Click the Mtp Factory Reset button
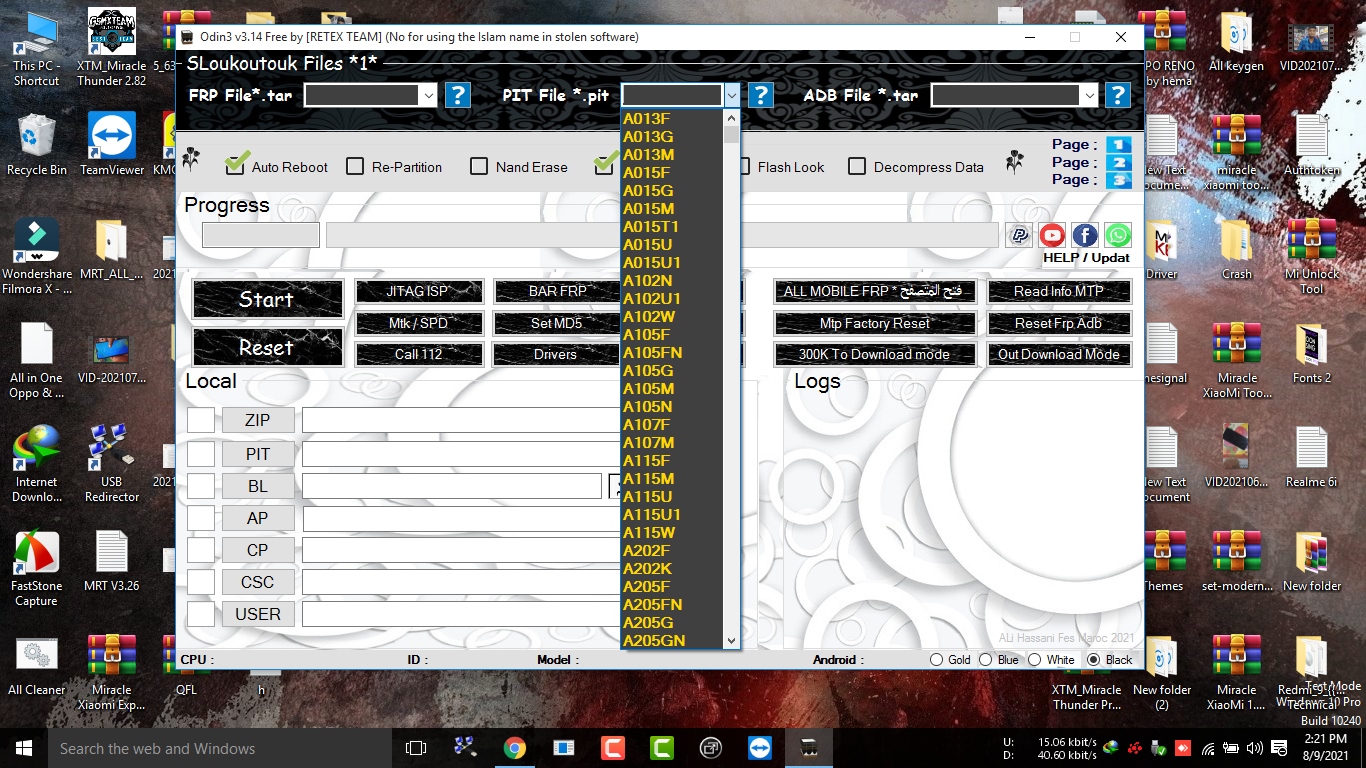The height and width of the screenshot is (768, 1366). [875, 323]
